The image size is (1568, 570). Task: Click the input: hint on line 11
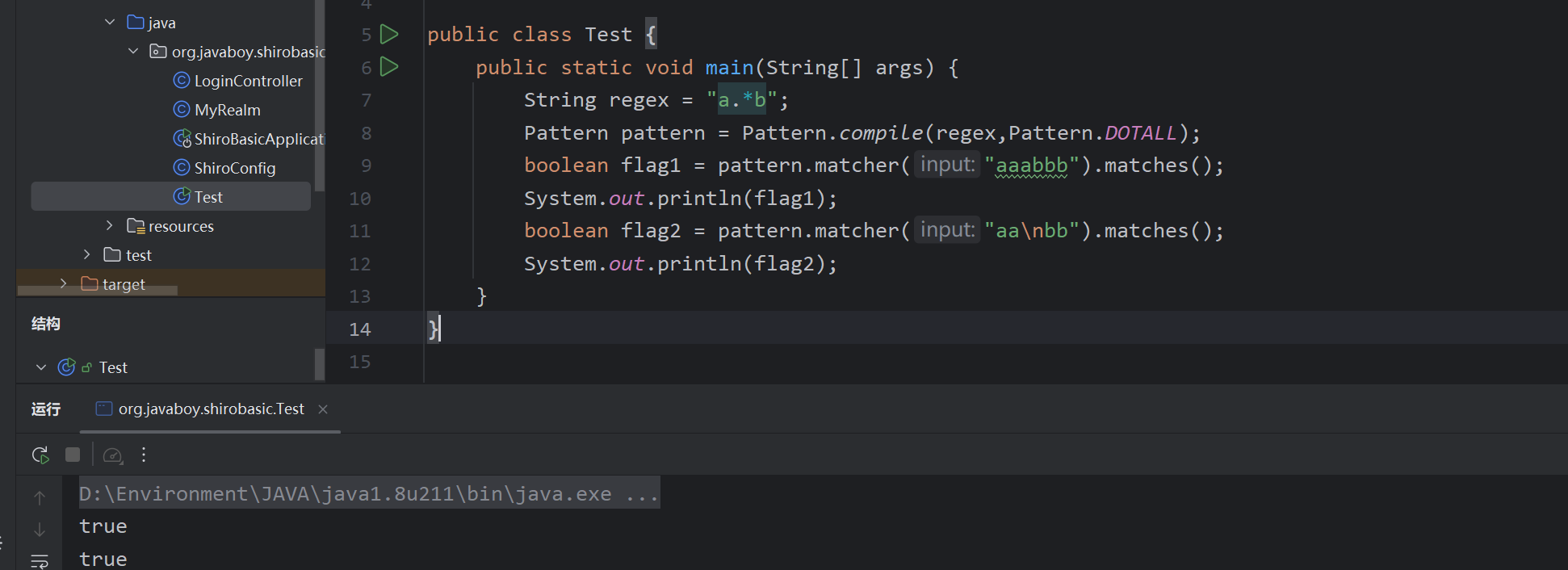pyautogui.click(x=947, y=230)
